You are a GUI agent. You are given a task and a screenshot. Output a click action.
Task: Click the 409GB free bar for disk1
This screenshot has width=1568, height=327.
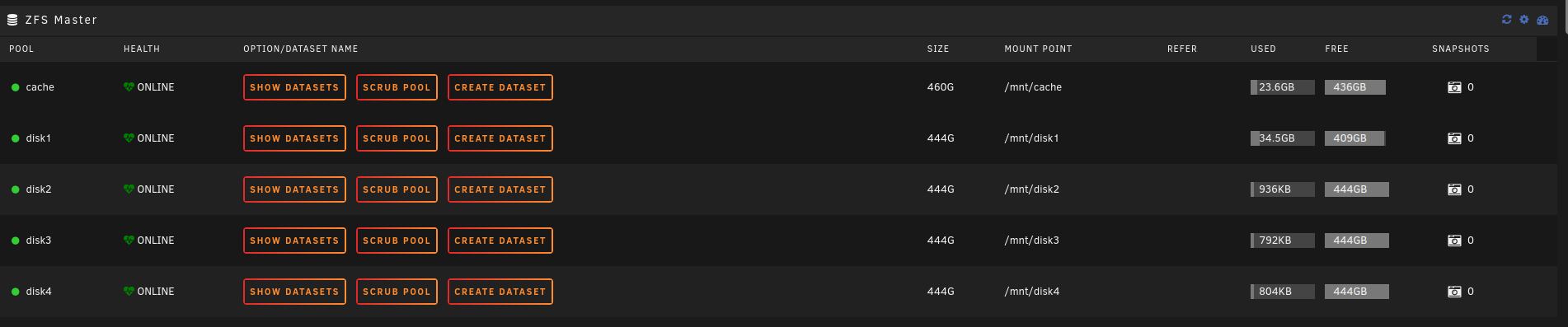[x=1354, y=138]
